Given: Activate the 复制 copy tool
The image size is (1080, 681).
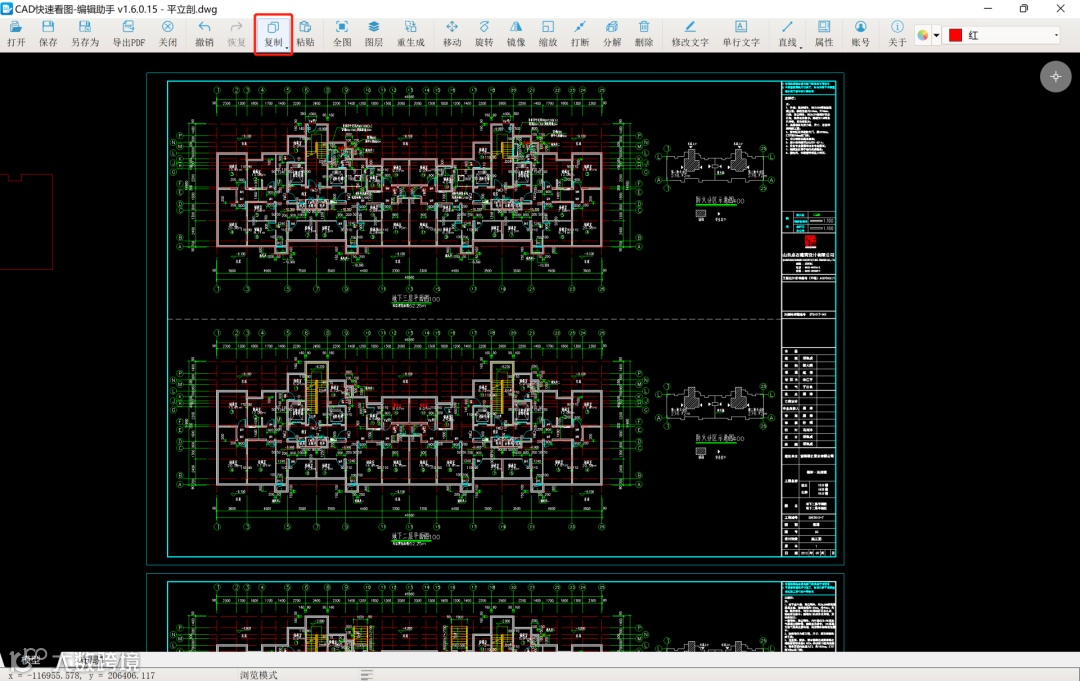Looking at the screenshot, I should tap(273, 34).
